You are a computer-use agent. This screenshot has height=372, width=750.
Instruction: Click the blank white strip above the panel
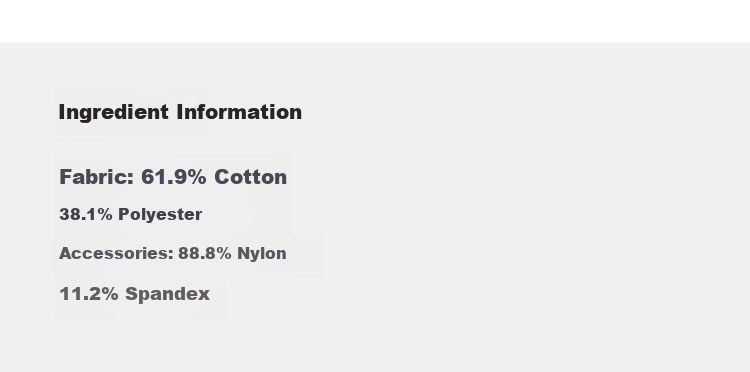(x=375, y=21)
